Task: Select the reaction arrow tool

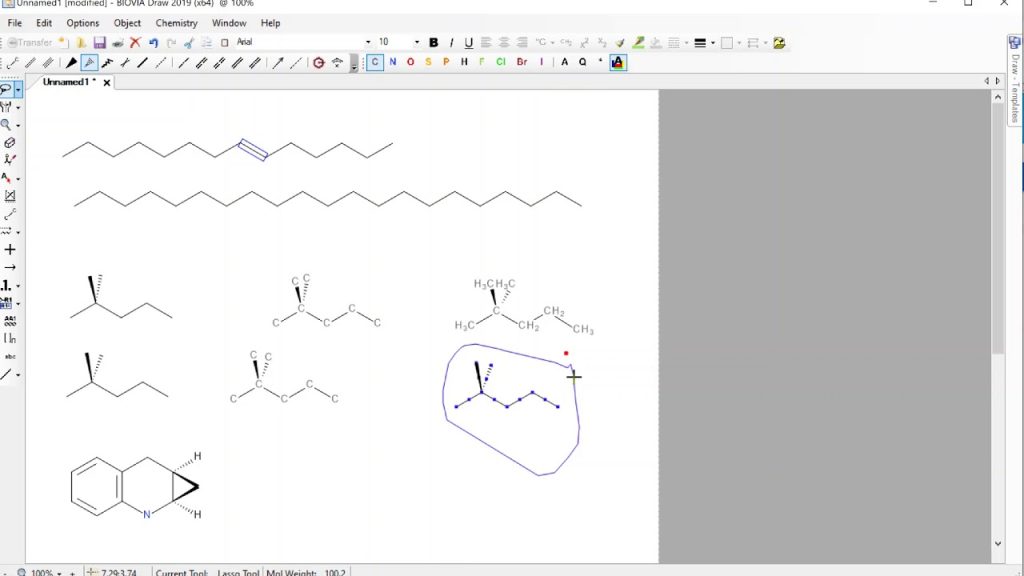Action: coord(10,268)
